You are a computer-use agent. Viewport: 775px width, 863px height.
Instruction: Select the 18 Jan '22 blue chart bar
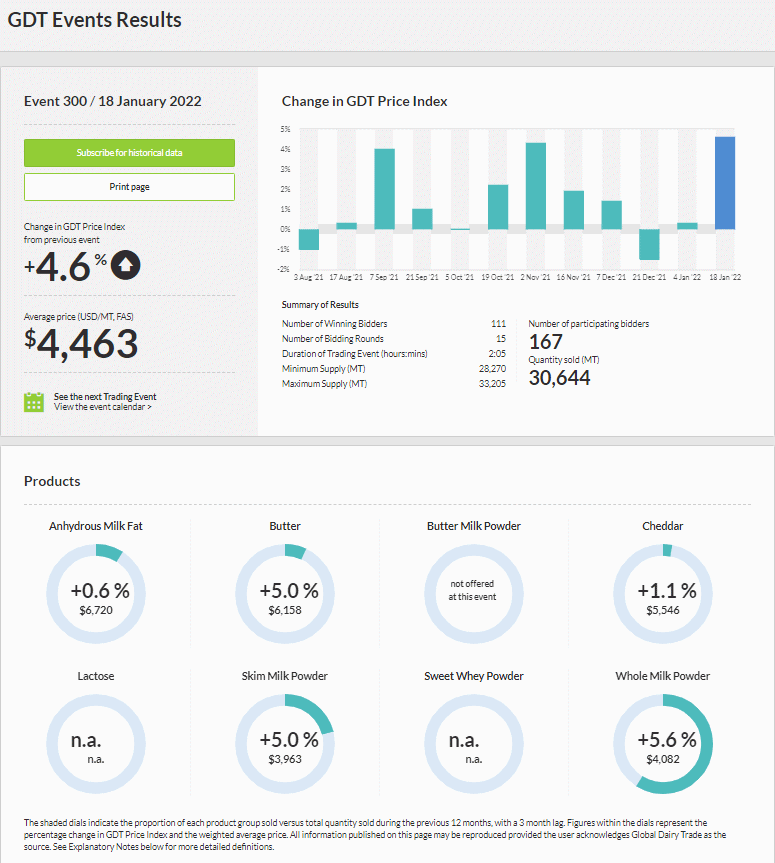[x=725, y=183]
